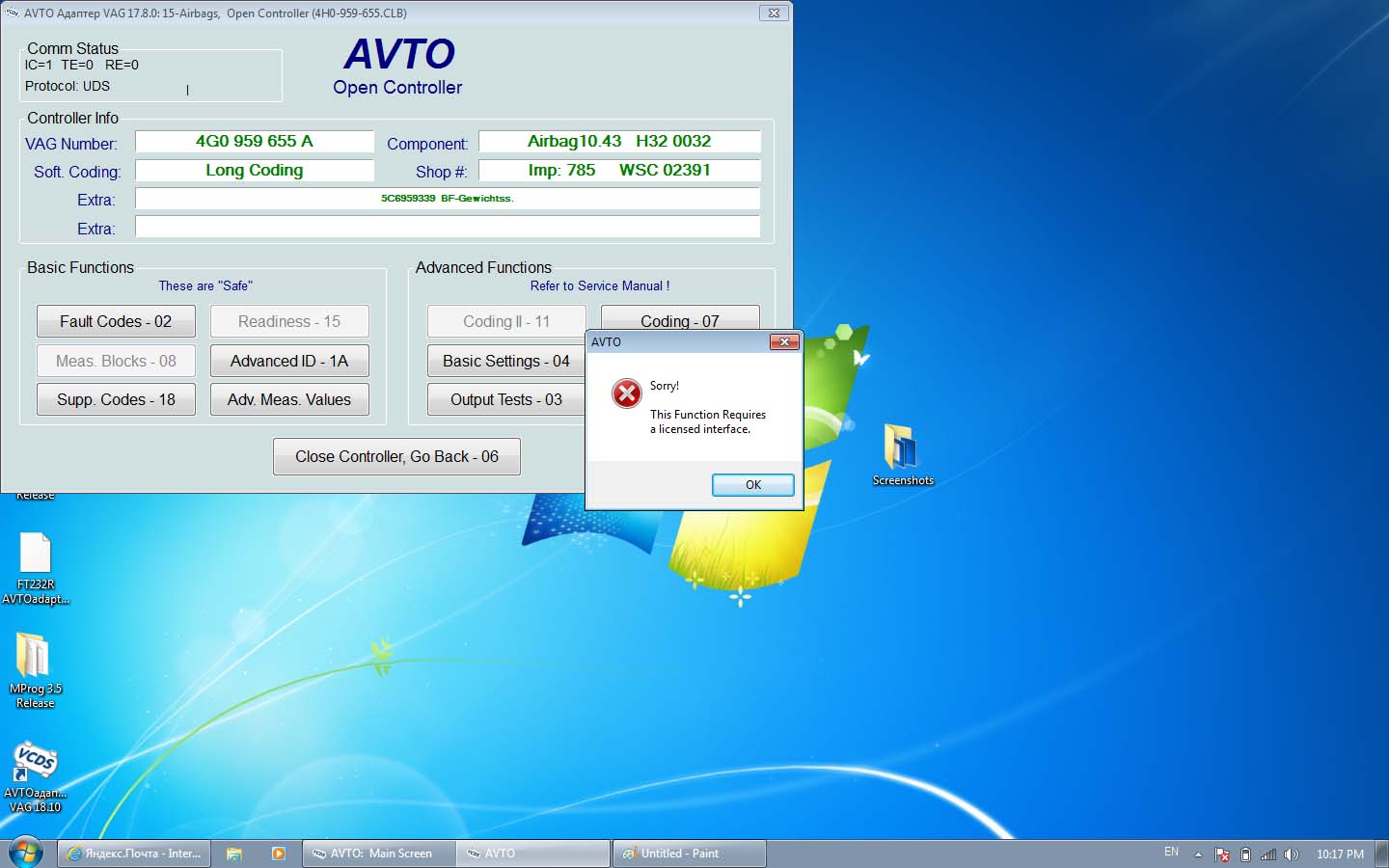The width and height of the screenshot is (1389, 868).
Task: Open the VCDS VAG 18.10 desktop shortcut
Action: click(35, 764)
